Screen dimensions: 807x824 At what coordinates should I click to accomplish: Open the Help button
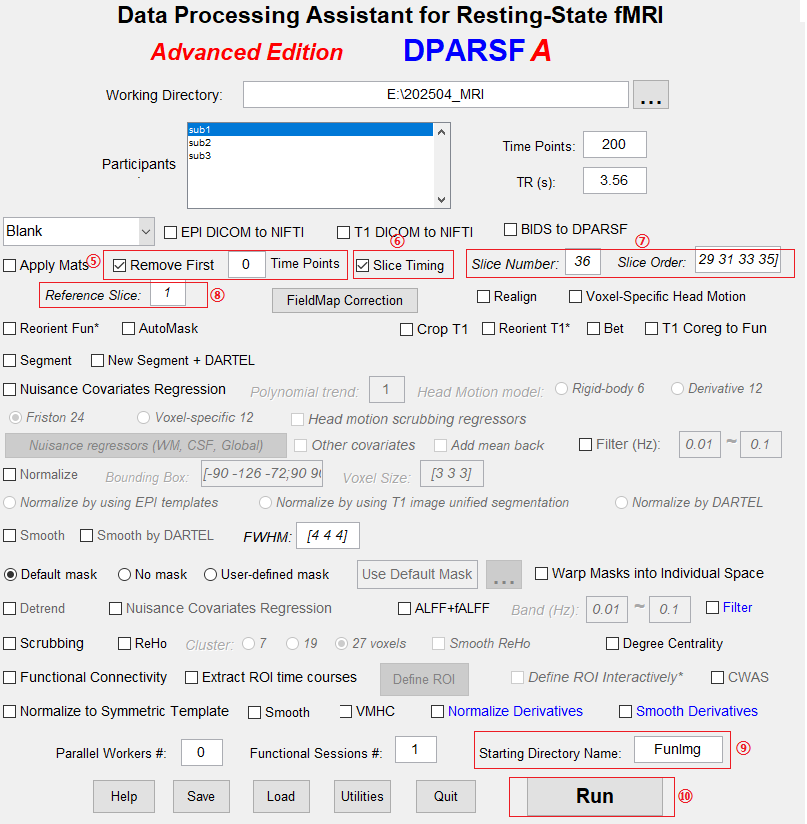click(124, 797)
